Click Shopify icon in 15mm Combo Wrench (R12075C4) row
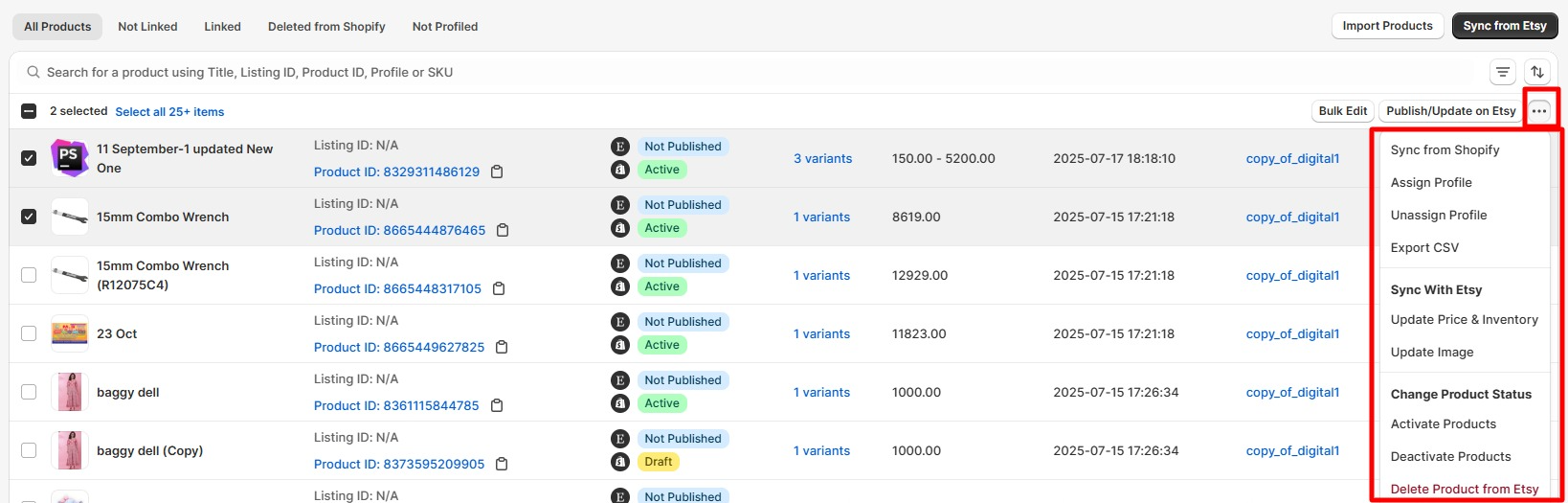1568x503 pixels. click(x=620, y=286)
